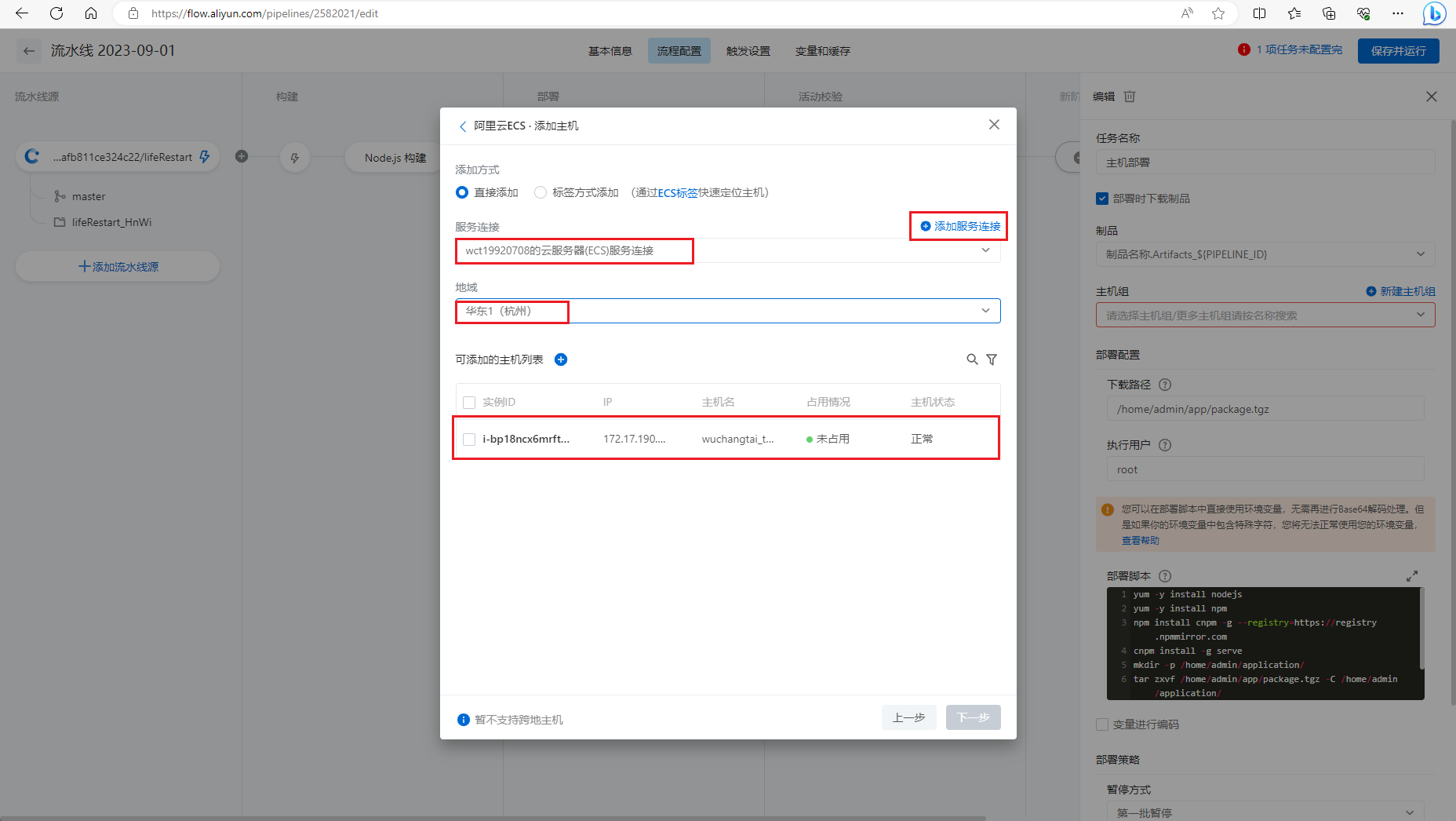Click search icon in host list
The height and width of the screenshot is (821, 1456).
pos(972,359)
